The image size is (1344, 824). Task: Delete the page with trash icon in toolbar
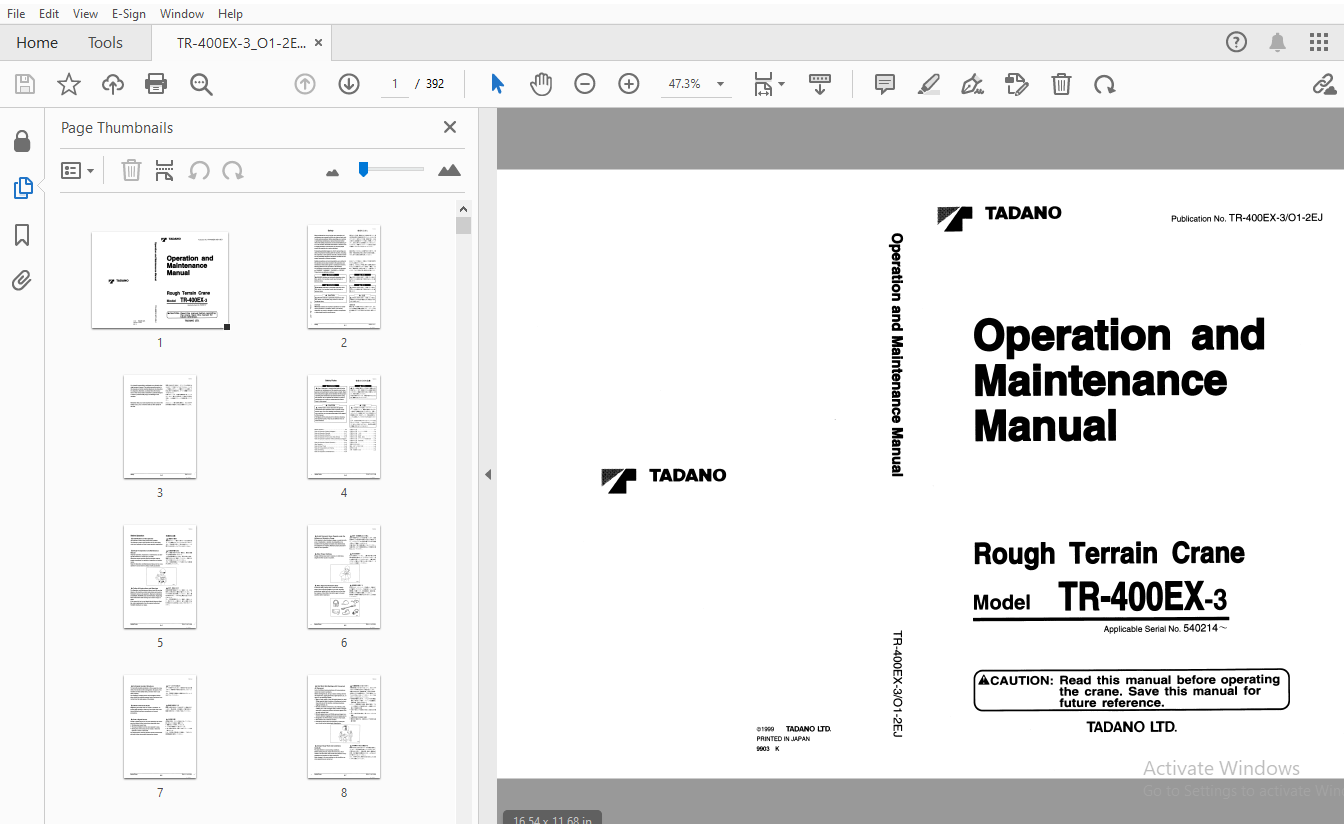point(1061,84)
